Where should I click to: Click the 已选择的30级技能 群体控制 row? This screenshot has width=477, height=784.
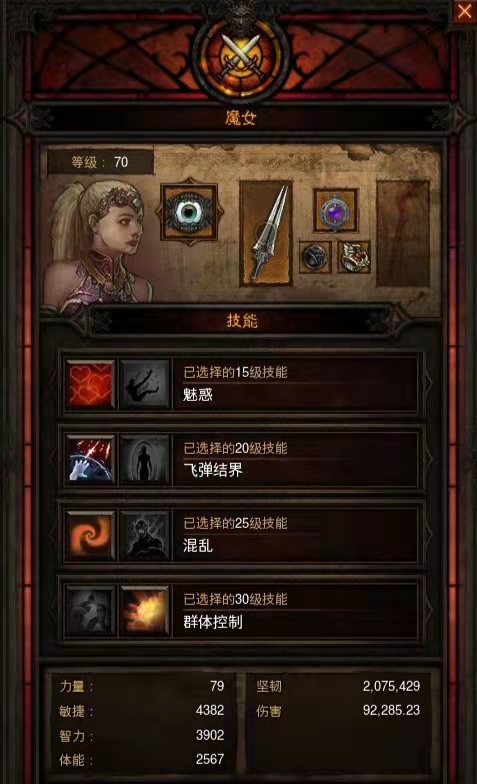click(242, 610)
